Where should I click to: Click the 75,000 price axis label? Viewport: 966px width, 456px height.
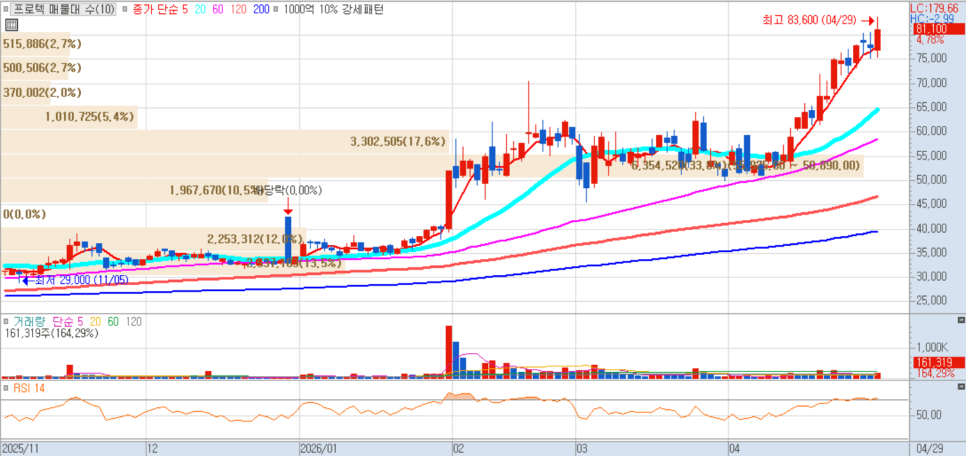point(930,59)
